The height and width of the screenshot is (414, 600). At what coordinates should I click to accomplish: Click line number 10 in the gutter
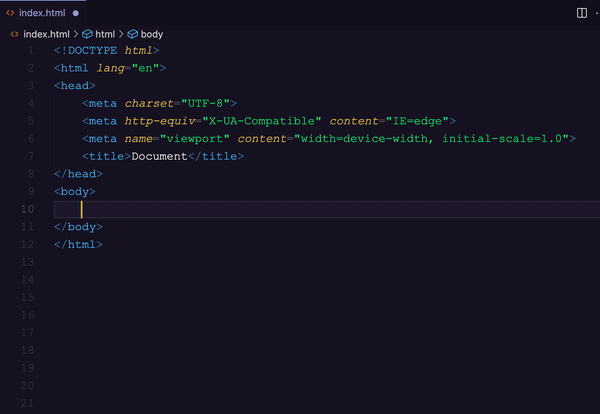(28, 209)
